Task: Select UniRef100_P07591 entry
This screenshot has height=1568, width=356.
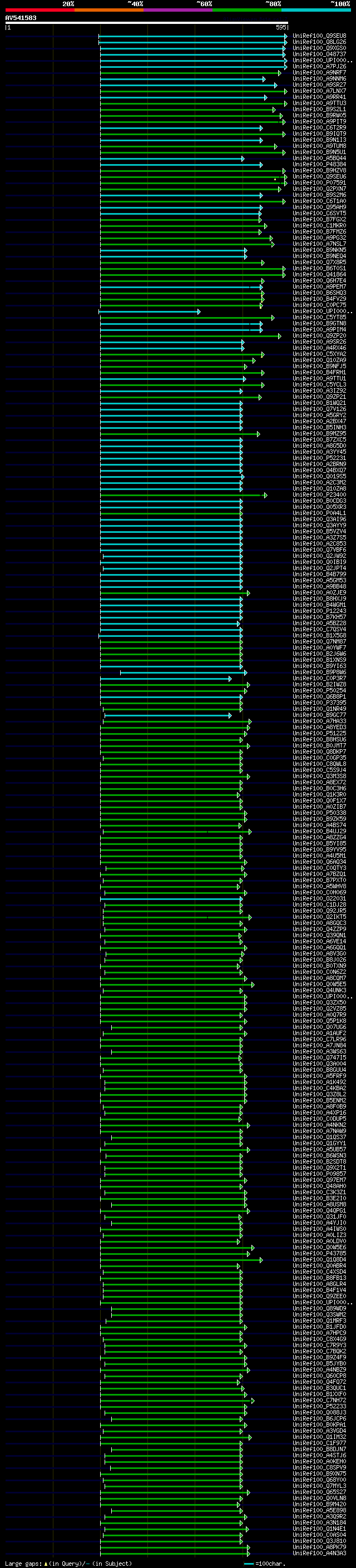Action: pyautogui.click(x=319, y=182)
